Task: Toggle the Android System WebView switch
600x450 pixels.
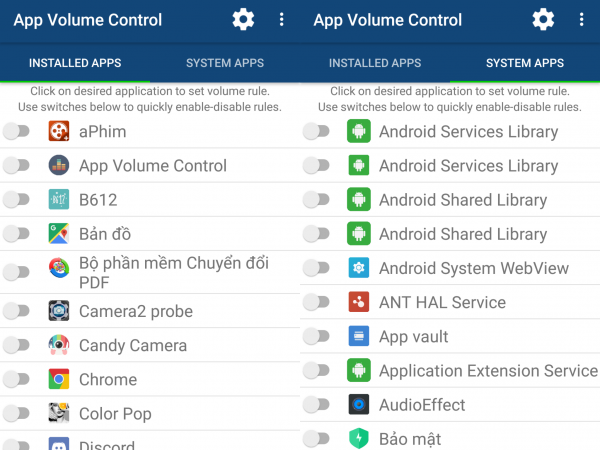Action: coord(316,268)
